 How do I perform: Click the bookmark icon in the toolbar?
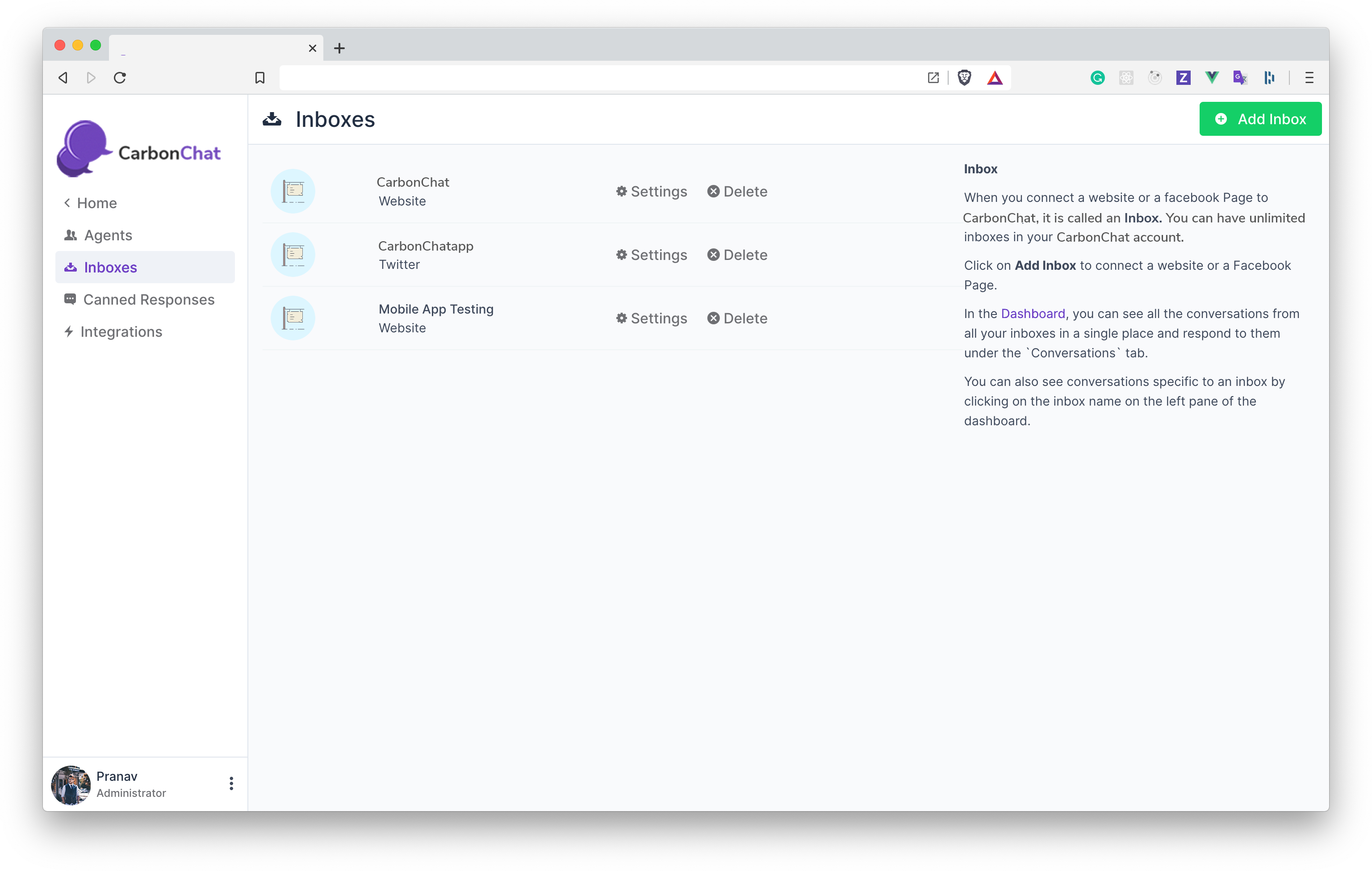point(260,77)
